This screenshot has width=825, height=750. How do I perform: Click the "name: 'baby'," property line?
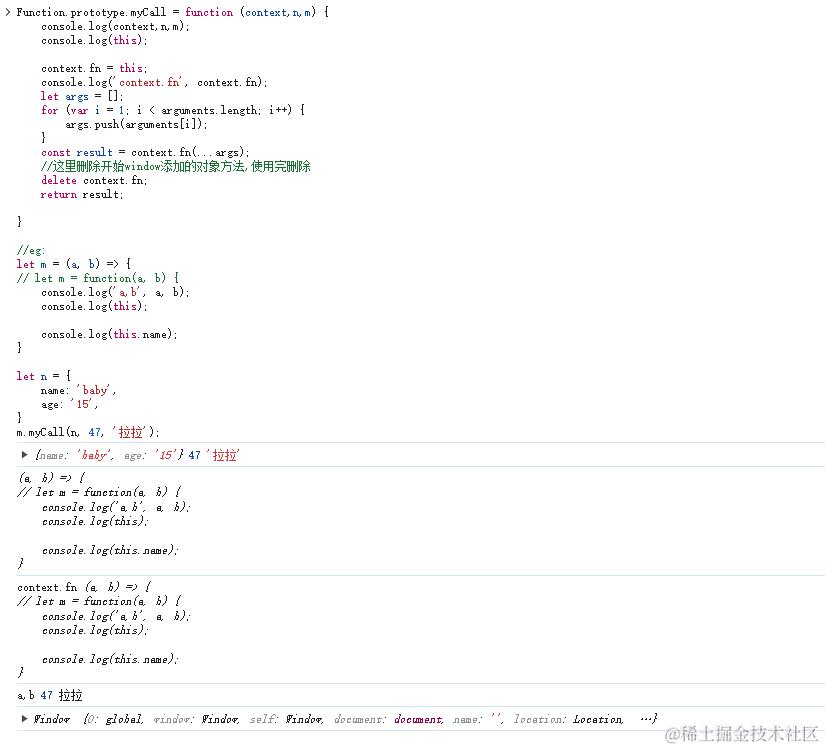(x=78, y=391)
